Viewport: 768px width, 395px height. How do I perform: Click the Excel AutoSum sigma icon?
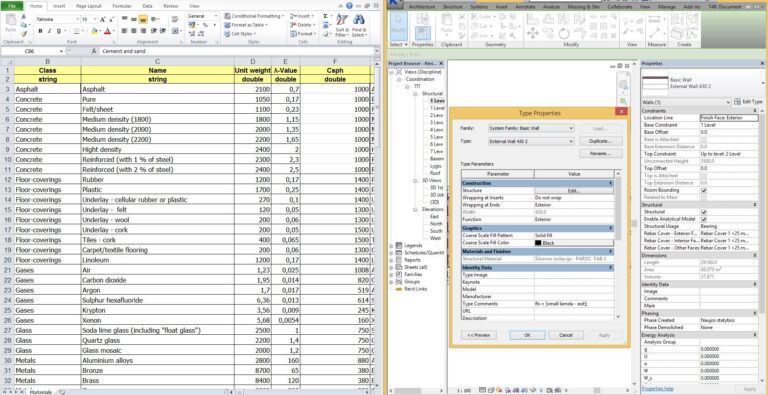326,16
